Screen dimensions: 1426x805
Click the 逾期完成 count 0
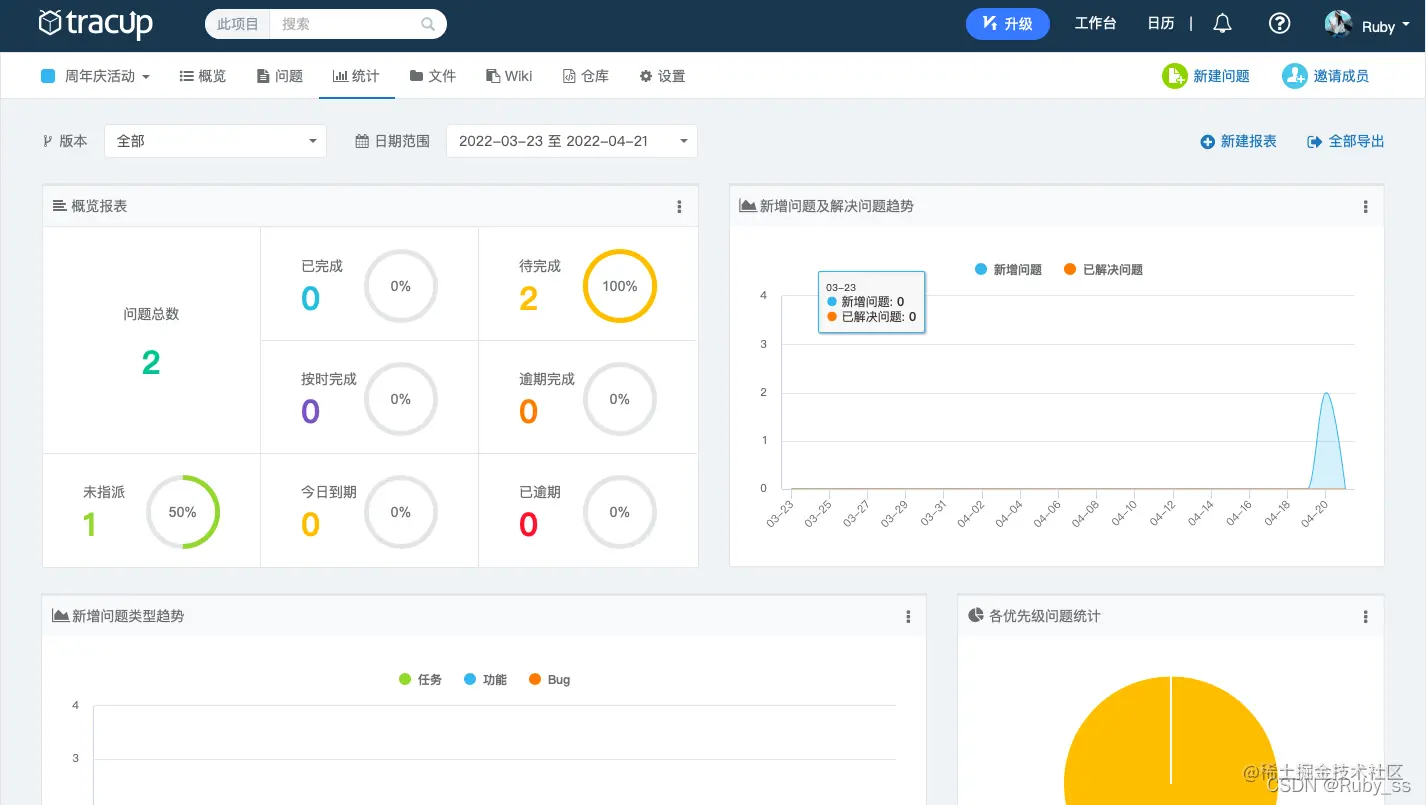(x=529, y=411)
